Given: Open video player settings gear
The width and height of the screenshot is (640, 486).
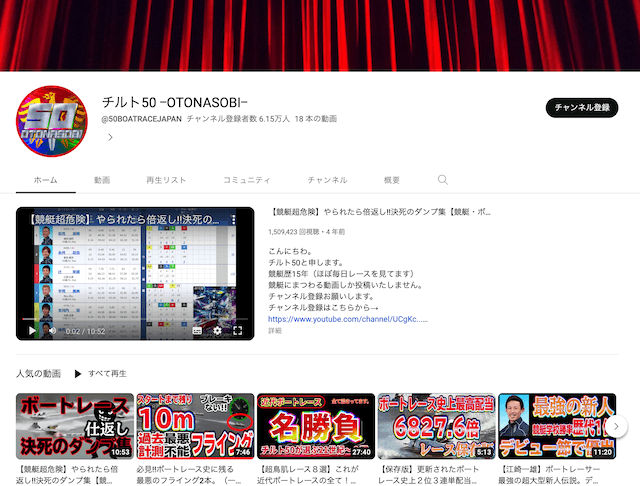Looking at the screenshot, I should pyautogui.click(x=217, y=330).
